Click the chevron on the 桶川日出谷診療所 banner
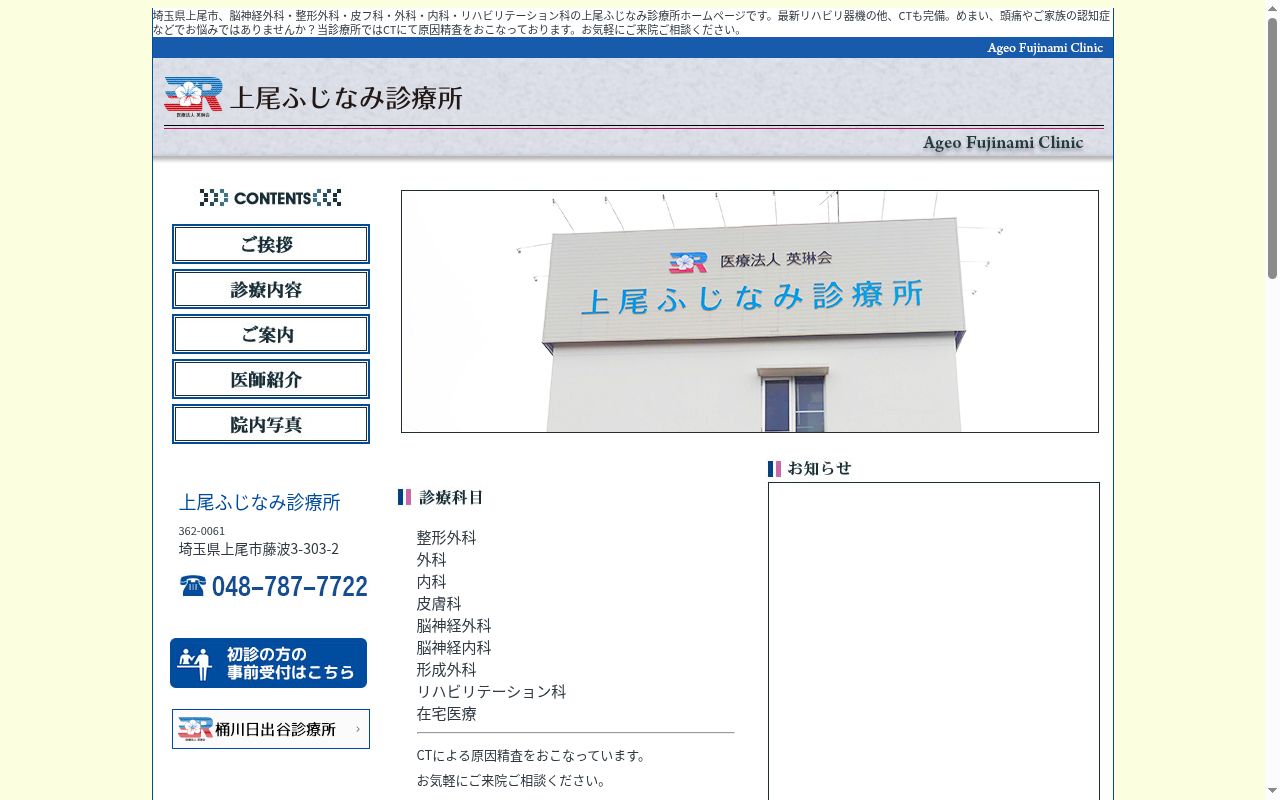Viewport: 1280px width, 800px height. [x=358, y=729]
